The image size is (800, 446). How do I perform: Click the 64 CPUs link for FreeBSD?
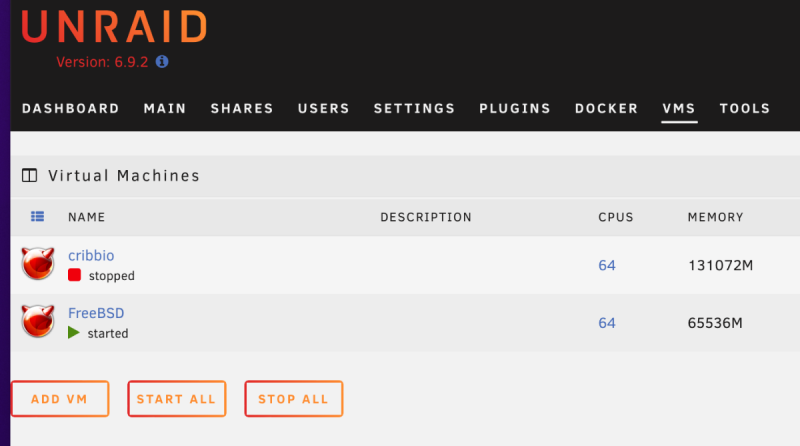[x=607, y=323]
